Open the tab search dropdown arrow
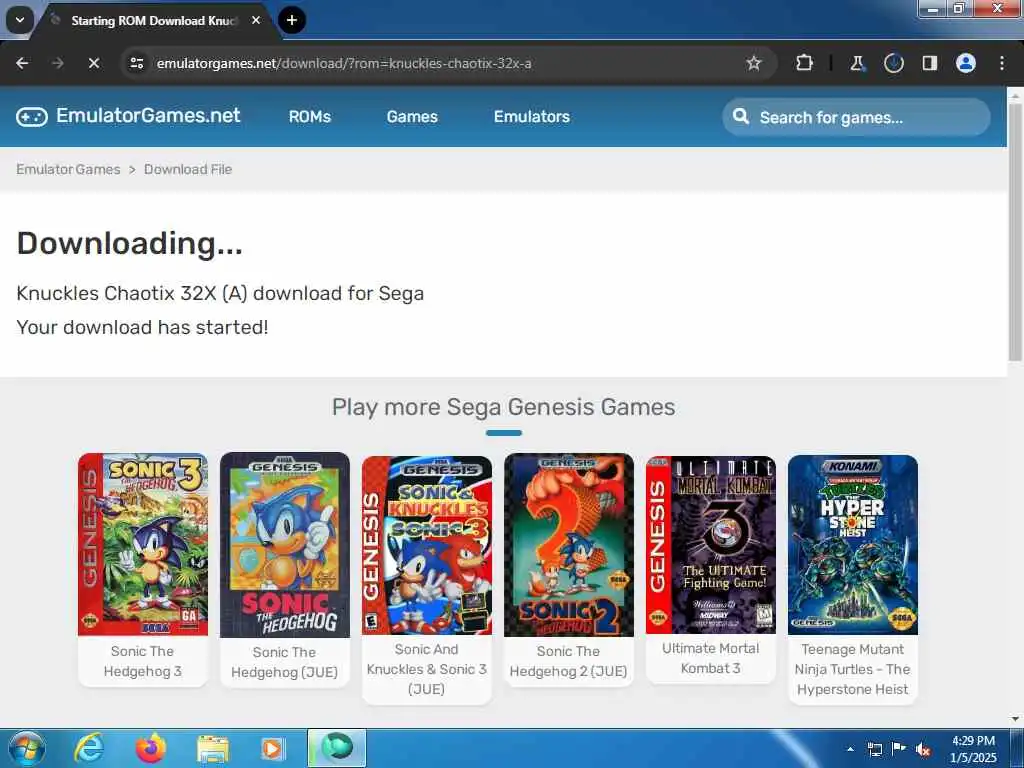The height and width of the screenshot is (768, 1024). click(x=20, y=20)
